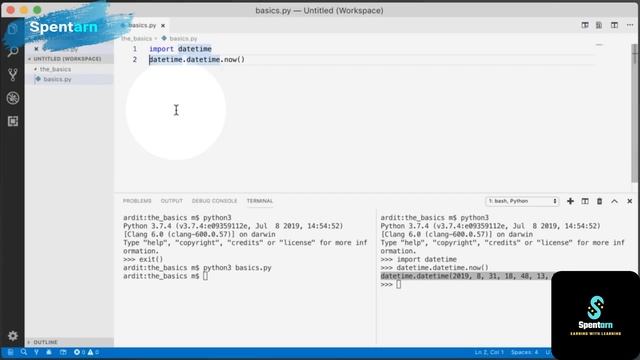Screen dimensions: 640x360
Task: Close the basics.py editor tab
Action: [x=163, y=25]
